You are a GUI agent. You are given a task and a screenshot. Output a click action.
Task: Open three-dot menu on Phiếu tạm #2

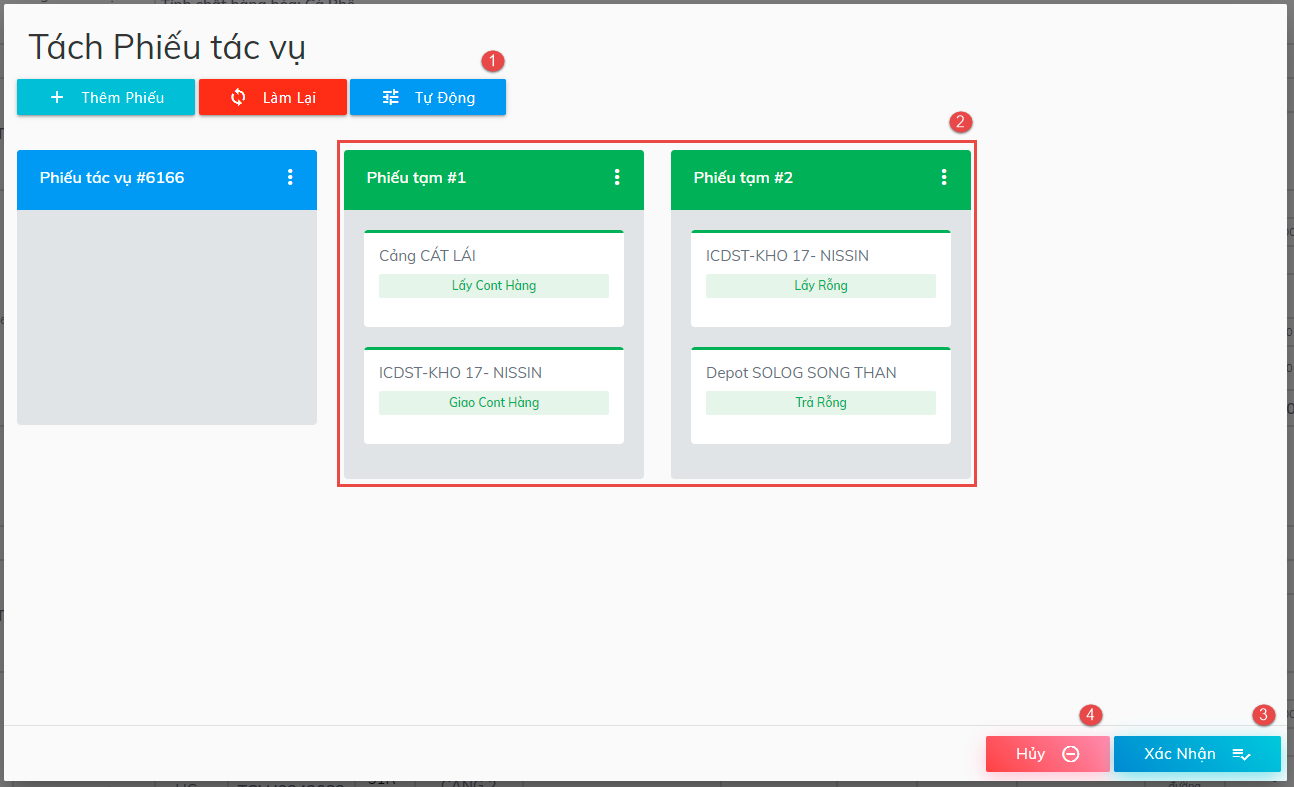[944, 177]
